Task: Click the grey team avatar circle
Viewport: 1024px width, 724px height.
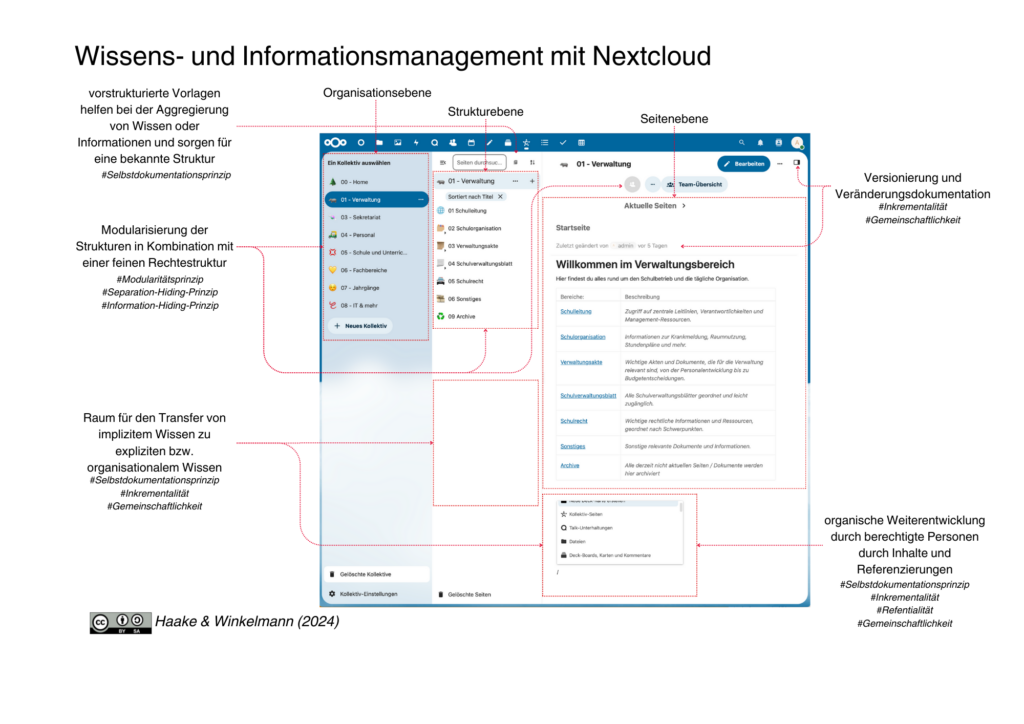Action: pyautogui.click(x=632, y=185)
